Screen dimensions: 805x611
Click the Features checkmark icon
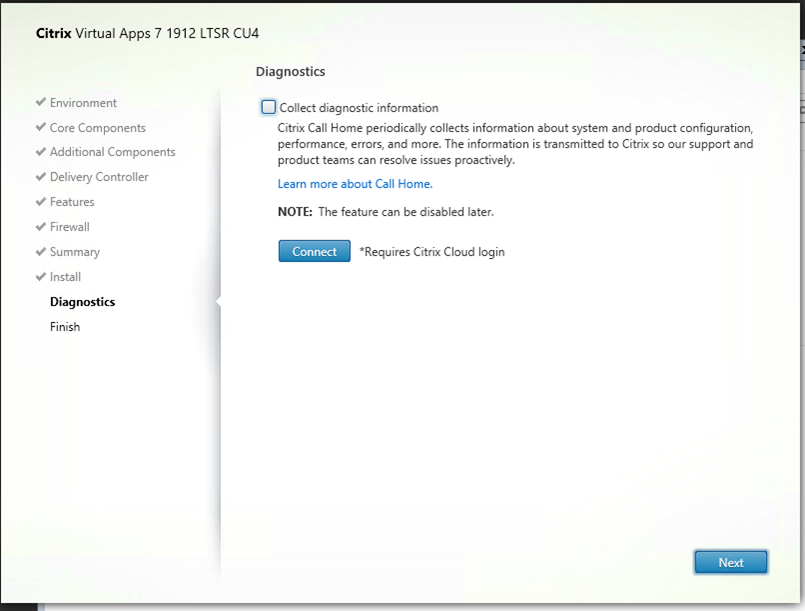(x=41, y=201)
